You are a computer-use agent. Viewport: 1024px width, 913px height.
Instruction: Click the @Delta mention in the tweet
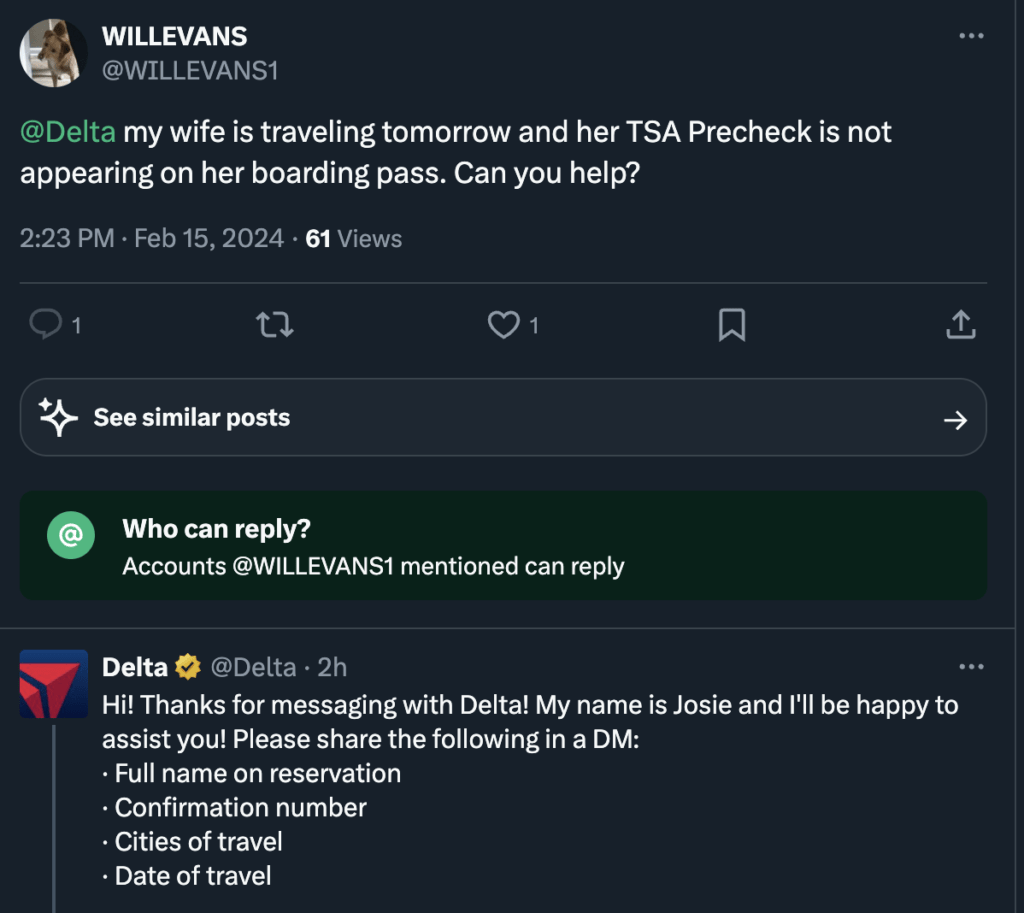click(x=68, y=132)
